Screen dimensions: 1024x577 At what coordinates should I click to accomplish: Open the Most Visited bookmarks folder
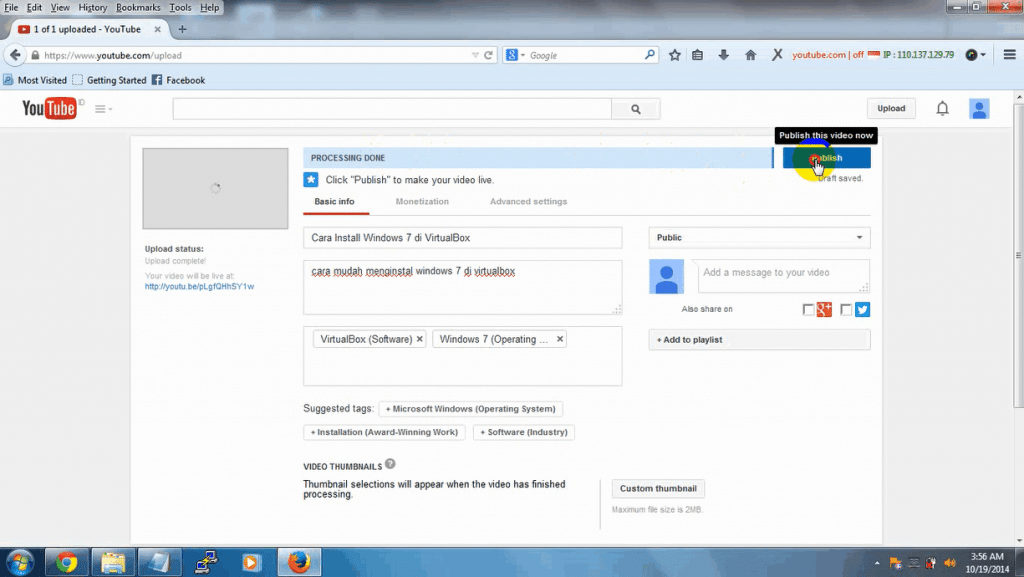coord(35,80)
